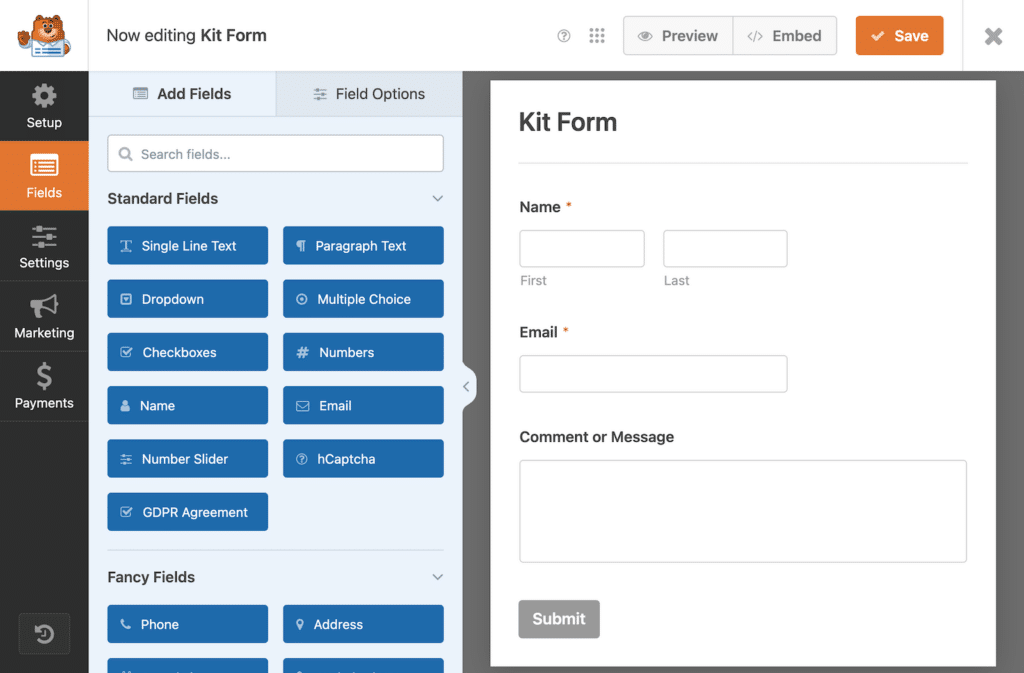Viewport: 1024px width, 673px height.
Task: Click the revision history icon at bottom left
Action: 44,633
